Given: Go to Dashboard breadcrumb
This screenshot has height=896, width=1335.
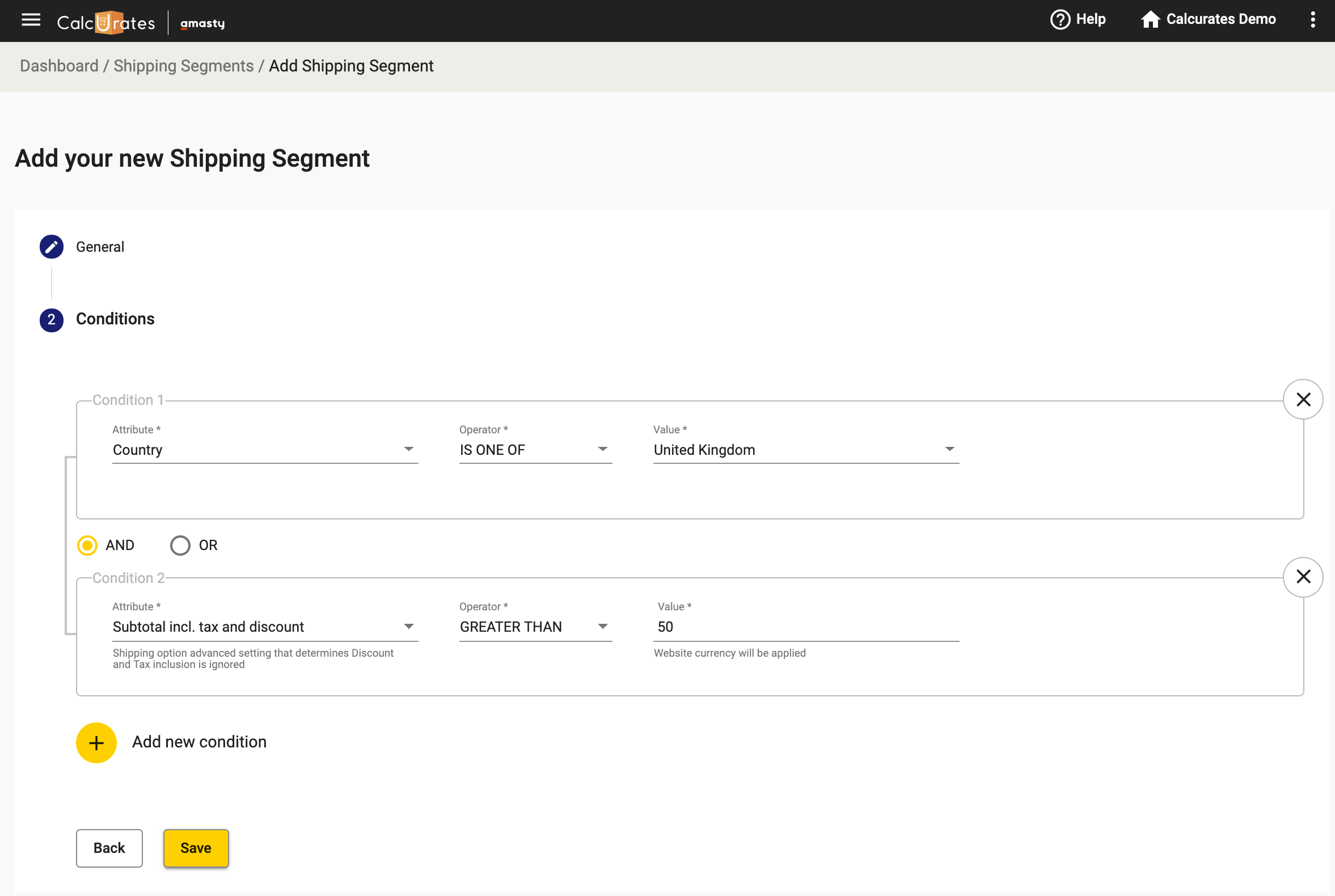Looking at the screenshot, I should click(x=60, y=66).
